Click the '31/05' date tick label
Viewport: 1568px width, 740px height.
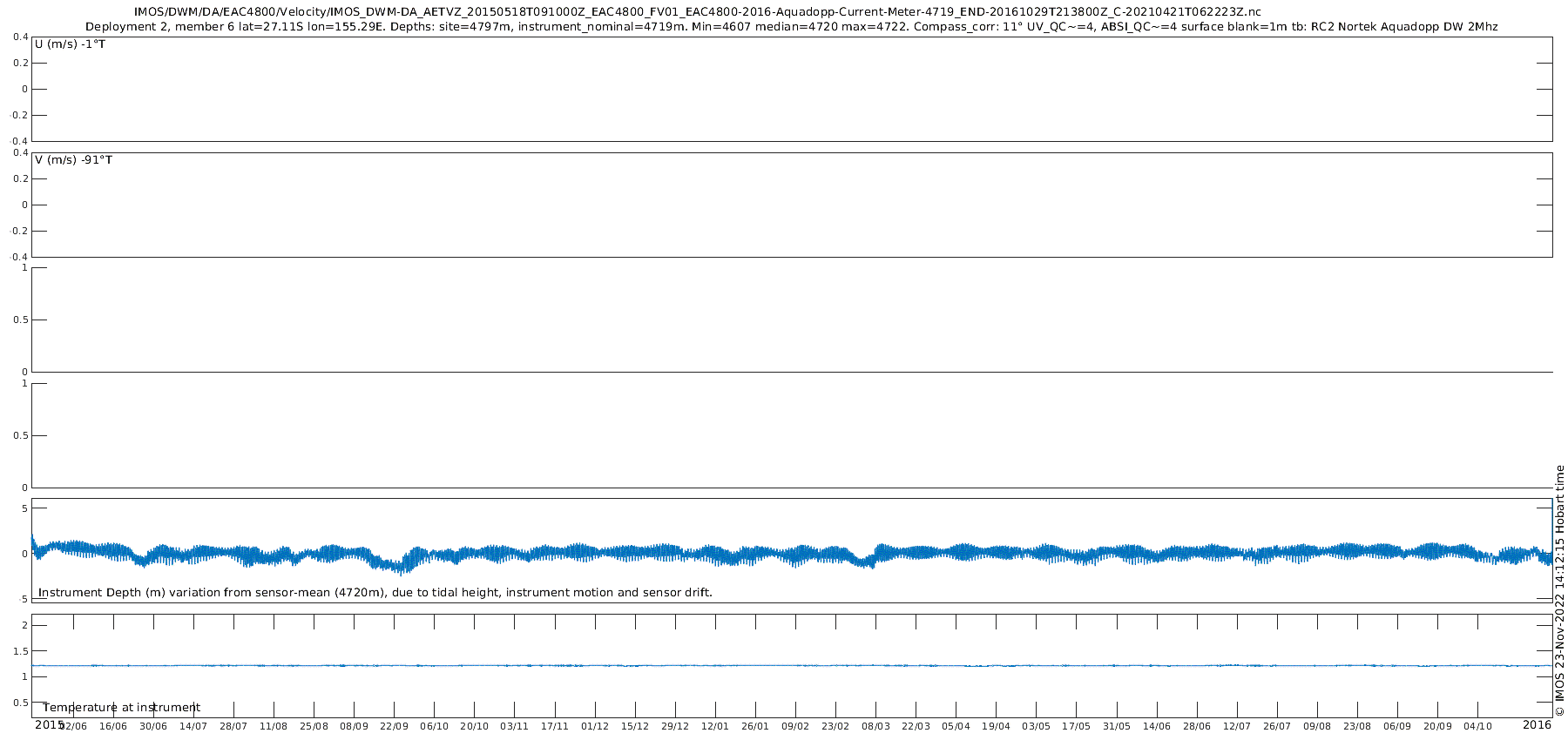pos(1117,726)
